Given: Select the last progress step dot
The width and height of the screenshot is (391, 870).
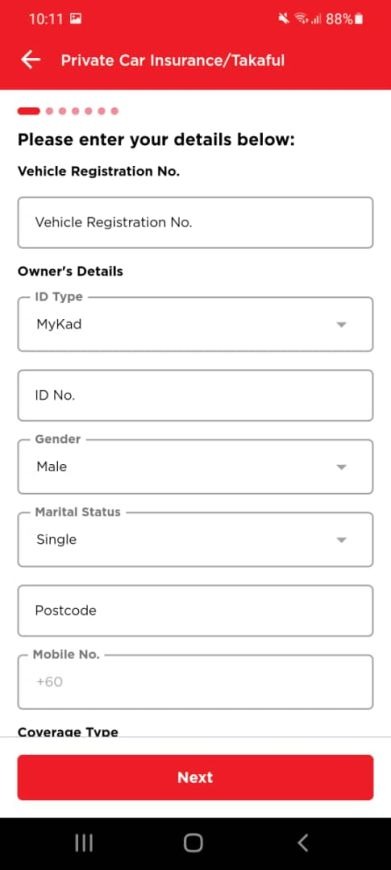Looking at the screenshot, I should tap(114, 111).
